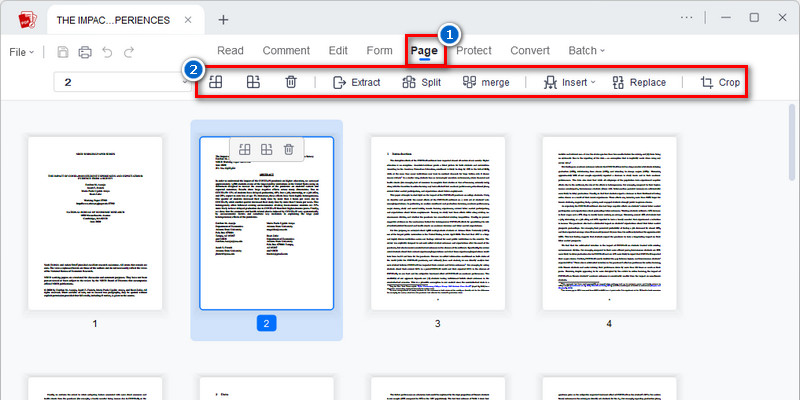Click the page number label 4
Viewport: 800px width, 400px height.
(609, 323)
